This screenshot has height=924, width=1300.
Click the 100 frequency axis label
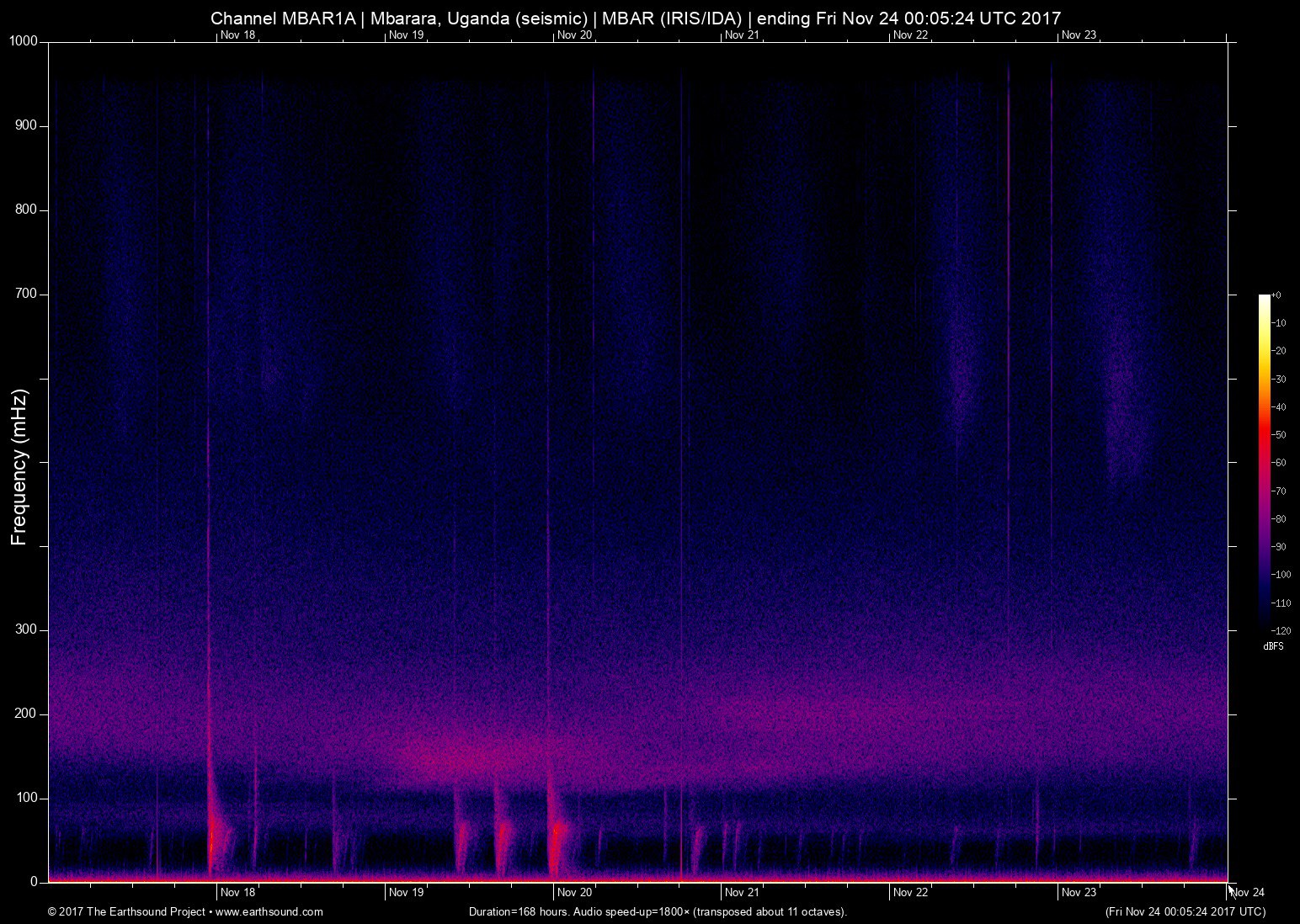27,798
